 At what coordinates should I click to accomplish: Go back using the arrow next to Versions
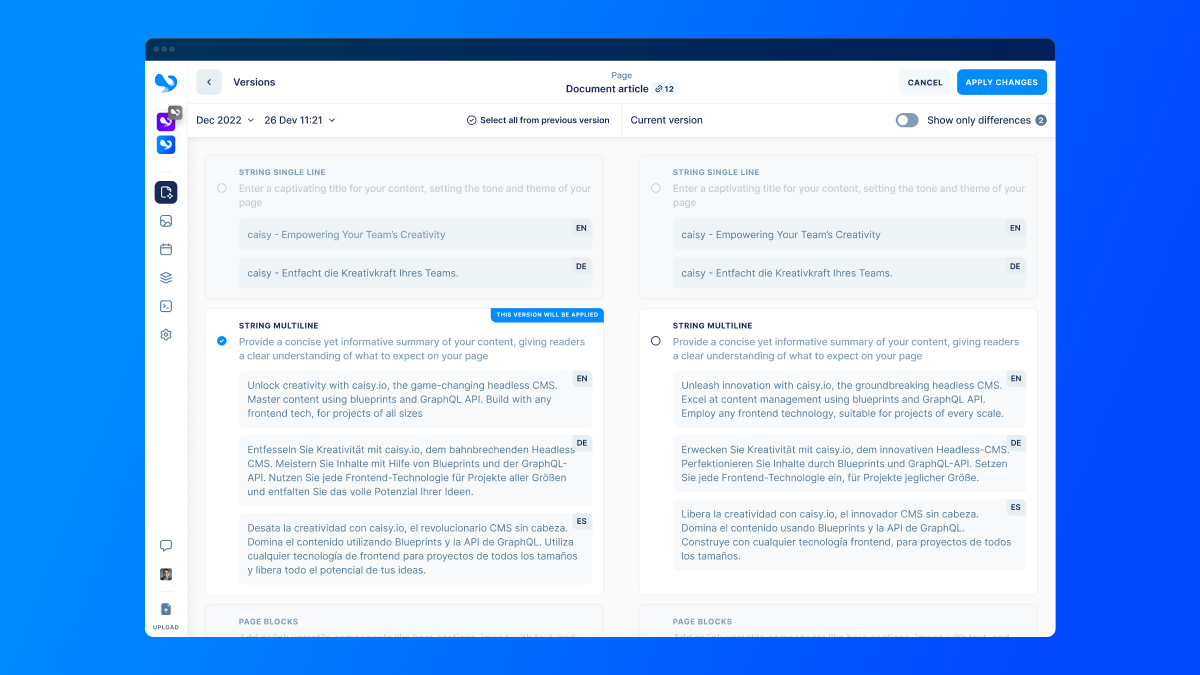(209, 82)
